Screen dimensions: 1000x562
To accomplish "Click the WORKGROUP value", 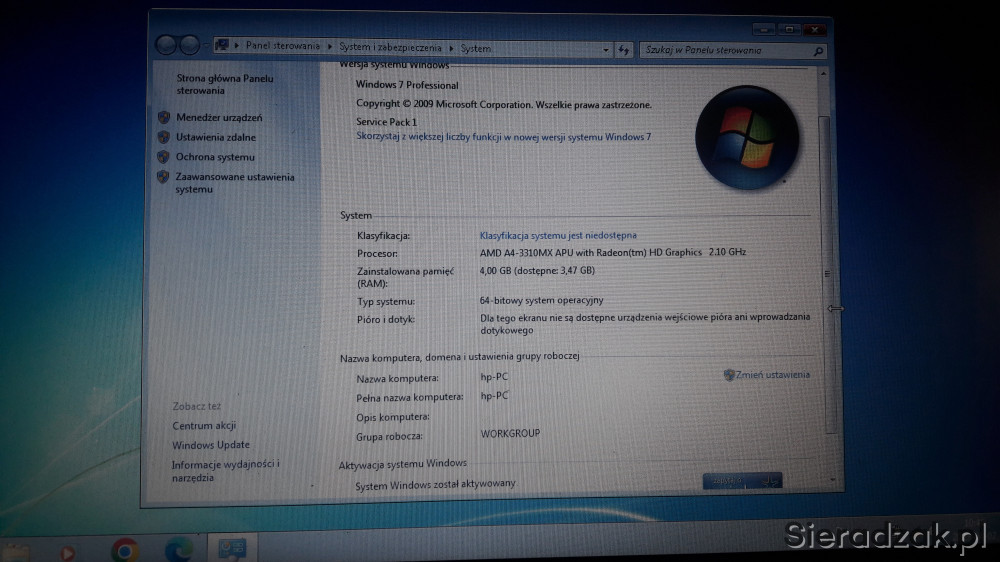I will [510, 434].
